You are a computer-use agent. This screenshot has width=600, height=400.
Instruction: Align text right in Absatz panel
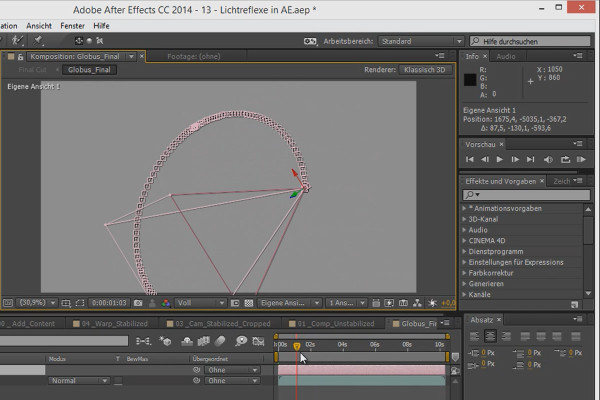click(506, 336)
